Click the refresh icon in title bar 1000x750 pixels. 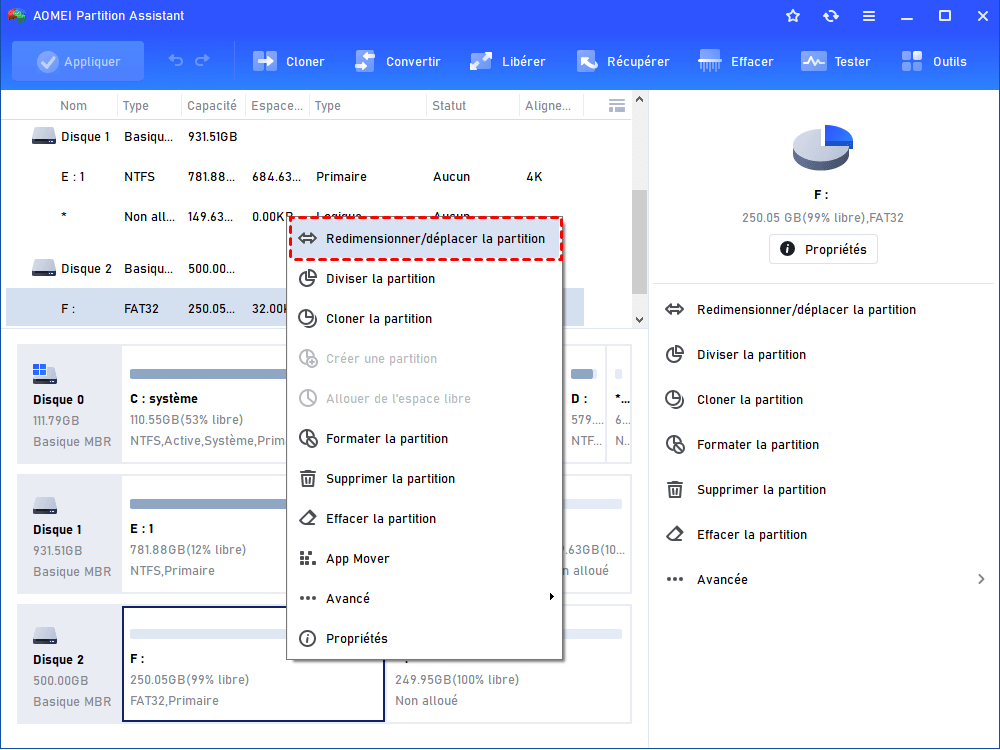coord(830,16)
